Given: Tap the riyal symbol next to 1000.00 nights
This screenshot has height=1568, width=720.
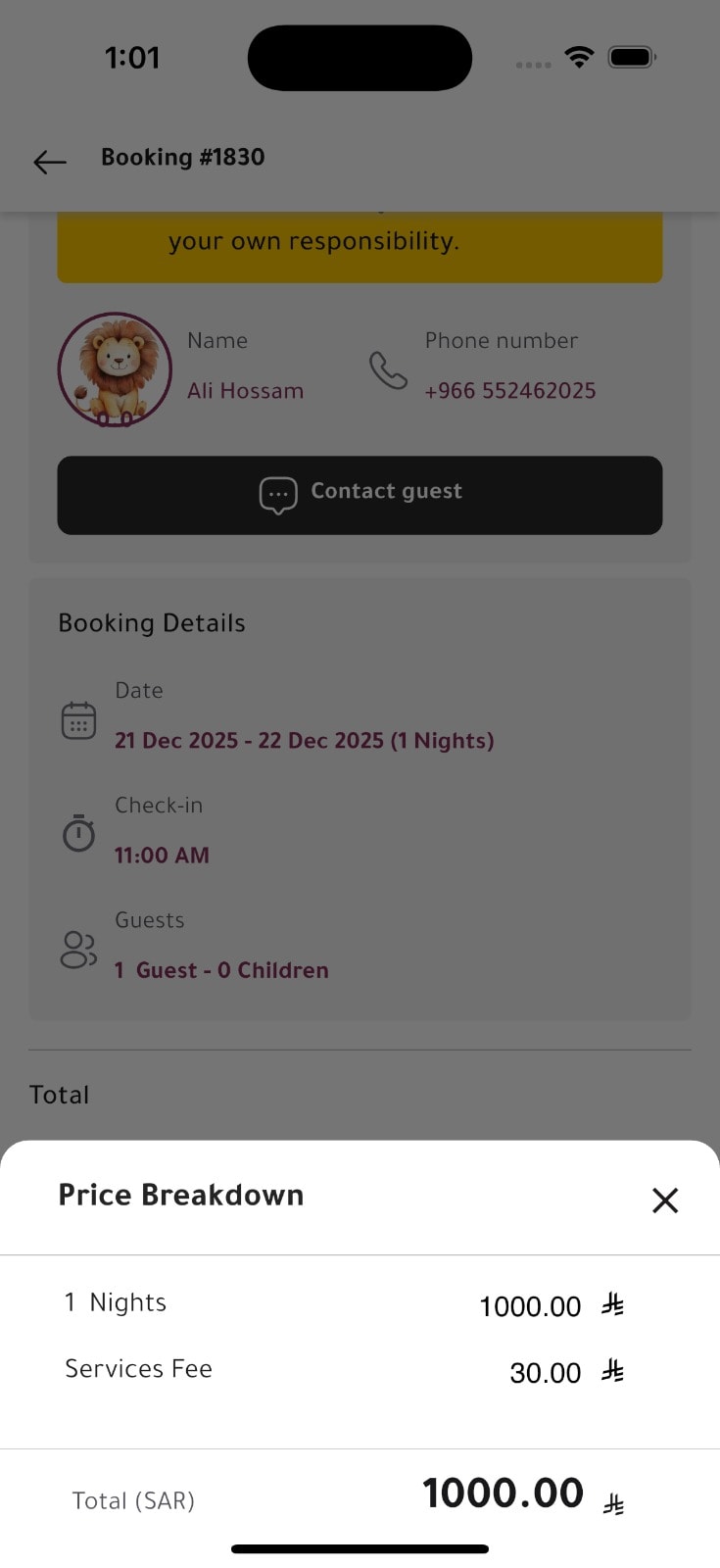Looking at the screenshot, I should pos(613,1304).
